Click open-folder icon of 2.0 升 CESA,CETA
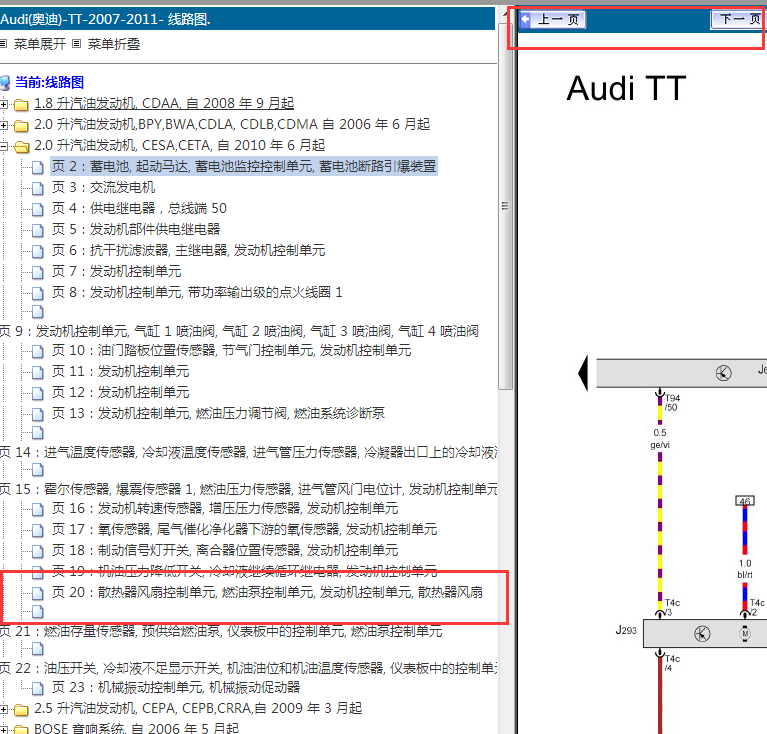The image size is (767, 734). (x=21, y=147)
